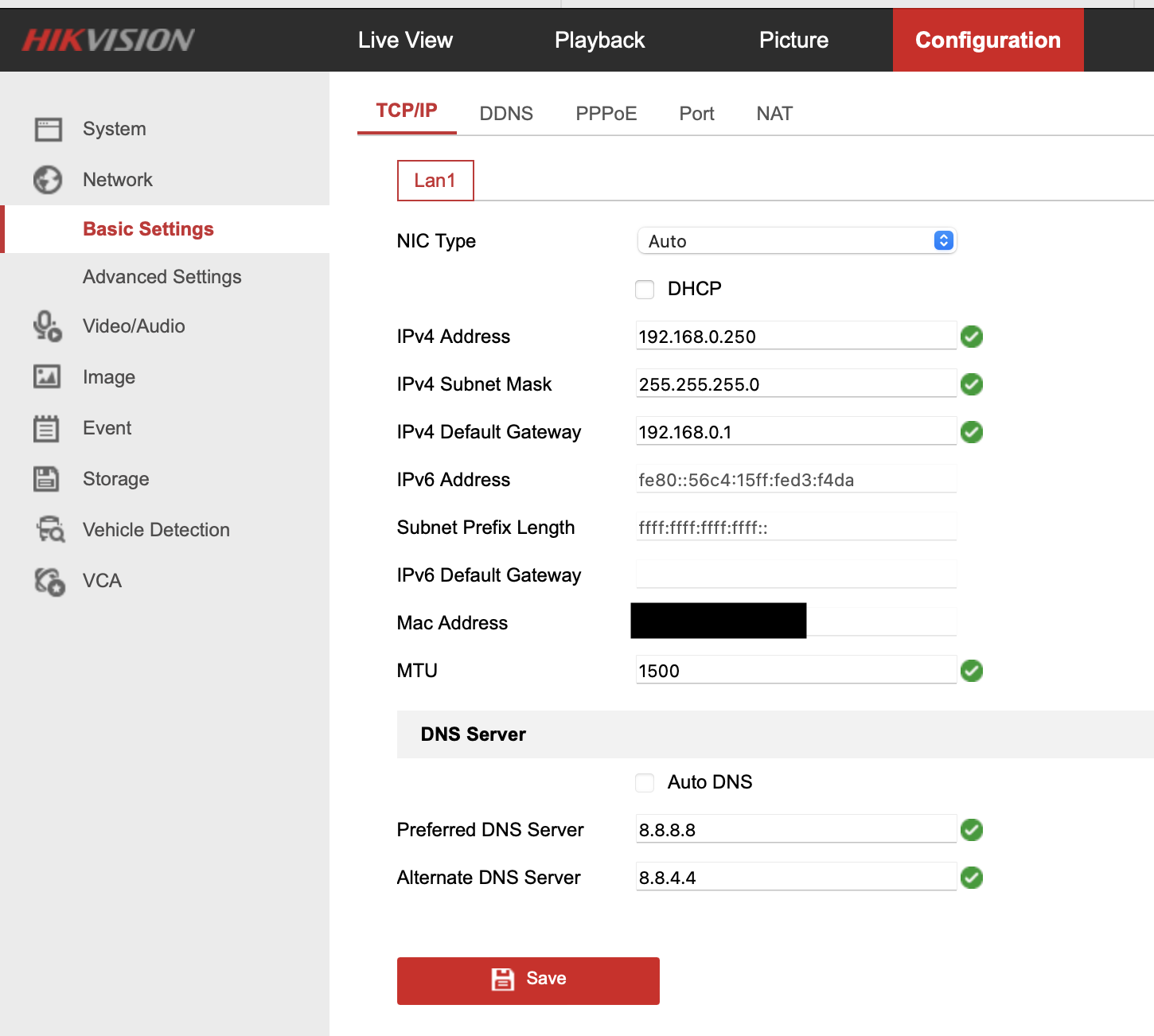Open the Port tab
The height and width of the screenshot is (1036, 1154).
(x=696, y=114)
